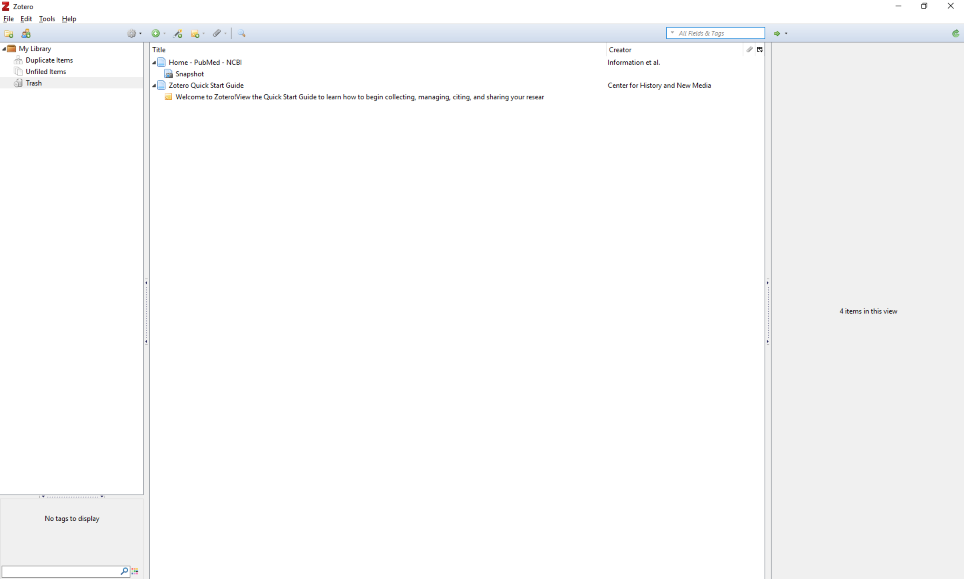Click the green Sync with server icon
This screenshot has height=579, width=964.
[955, 34]
